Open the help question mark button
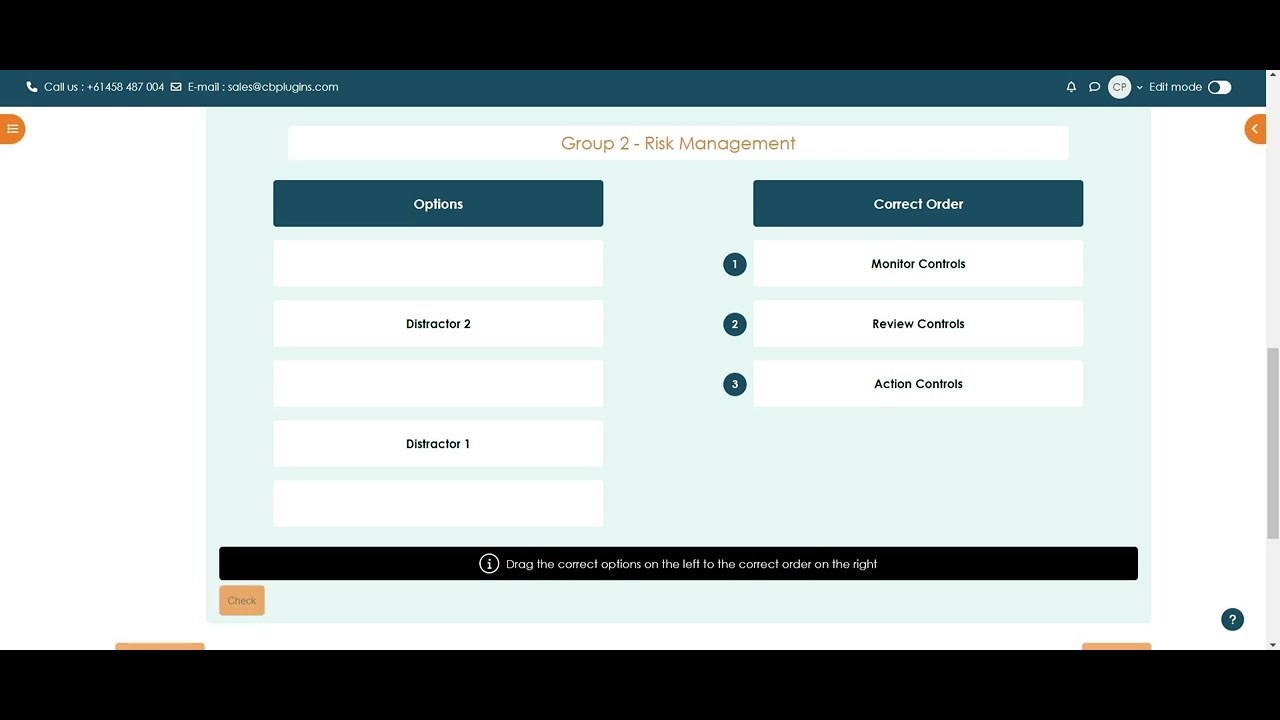The width and height of the screenshot is (1280, 720). pyautogui.click(x=1232, y=620)
